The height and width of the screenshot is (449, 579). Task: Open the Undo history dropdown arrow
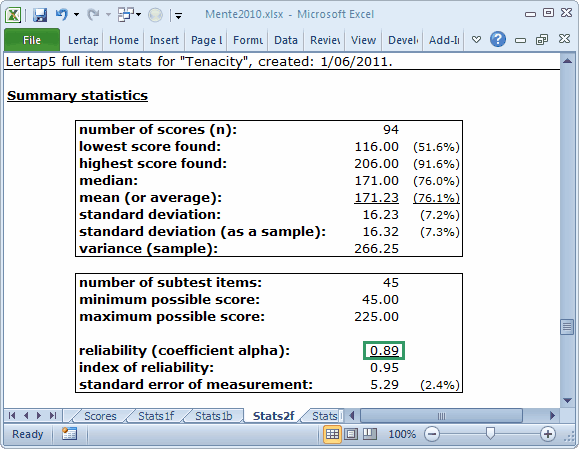point(76,15)
